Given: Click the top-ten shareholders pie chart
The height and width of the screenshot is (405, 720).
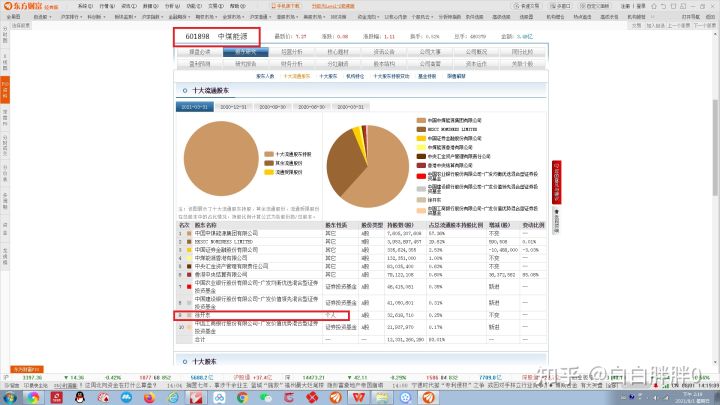Looking at the screenshot, I should pos(367,166).
